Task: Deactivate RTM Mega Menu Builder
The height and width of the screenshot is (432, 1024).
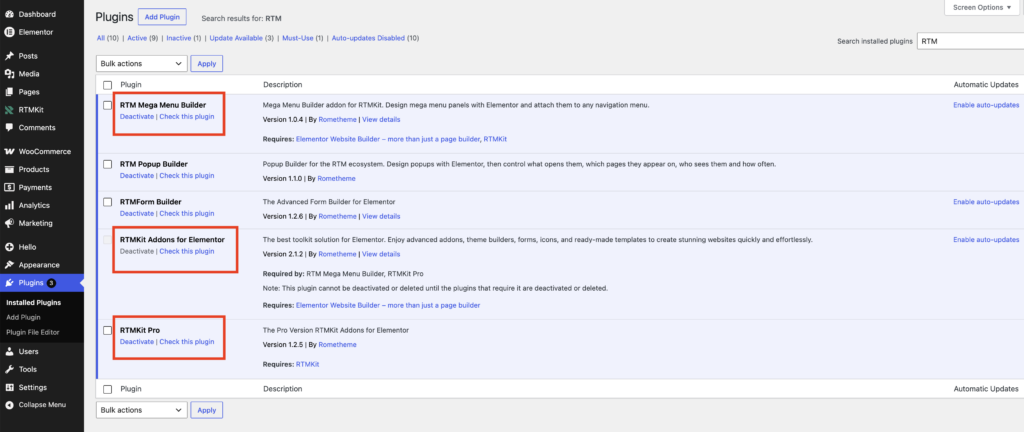Action: coord(136,117)
